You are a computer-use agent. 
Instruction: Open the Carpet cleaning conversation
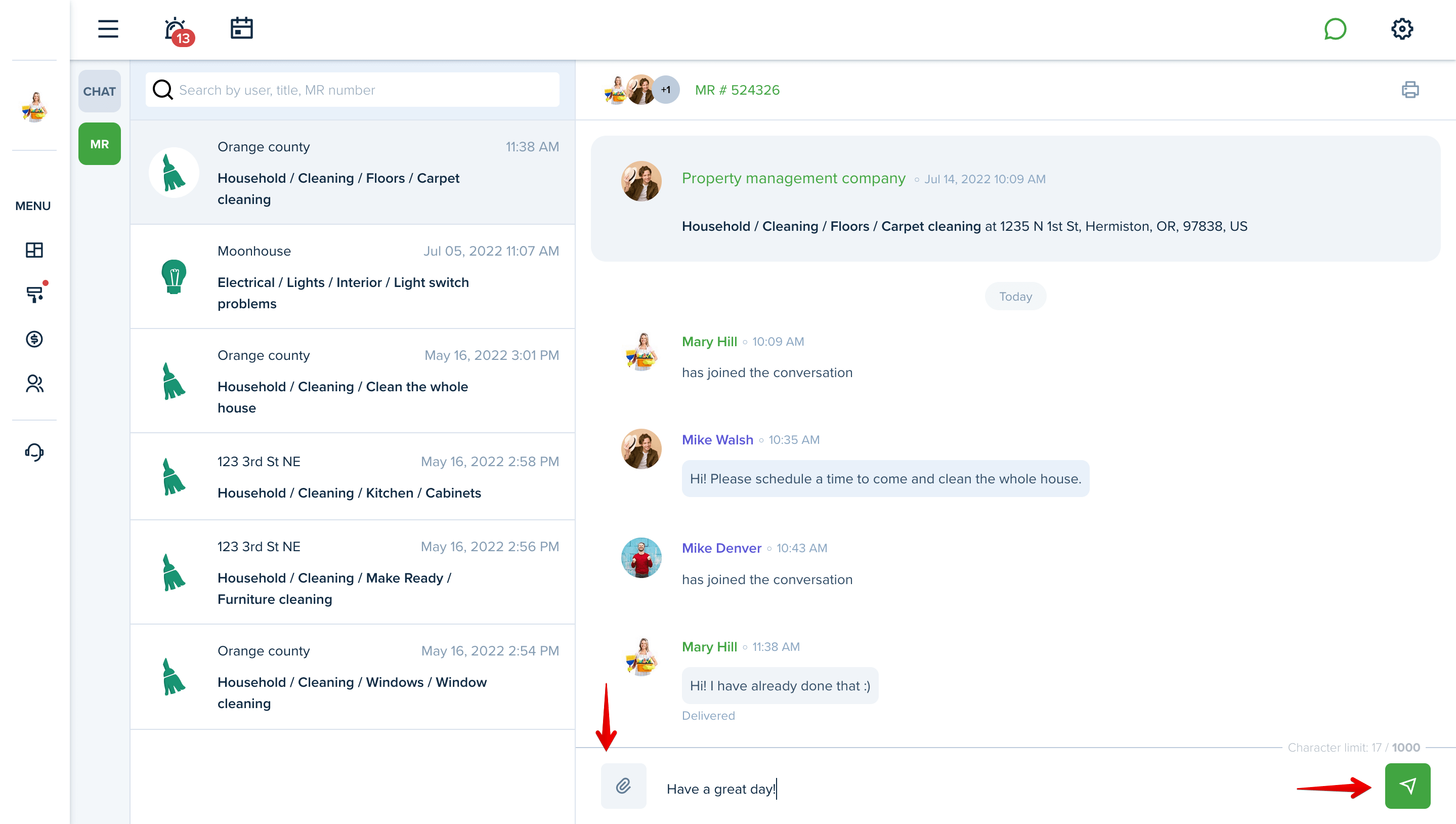(x=353, y=173)
